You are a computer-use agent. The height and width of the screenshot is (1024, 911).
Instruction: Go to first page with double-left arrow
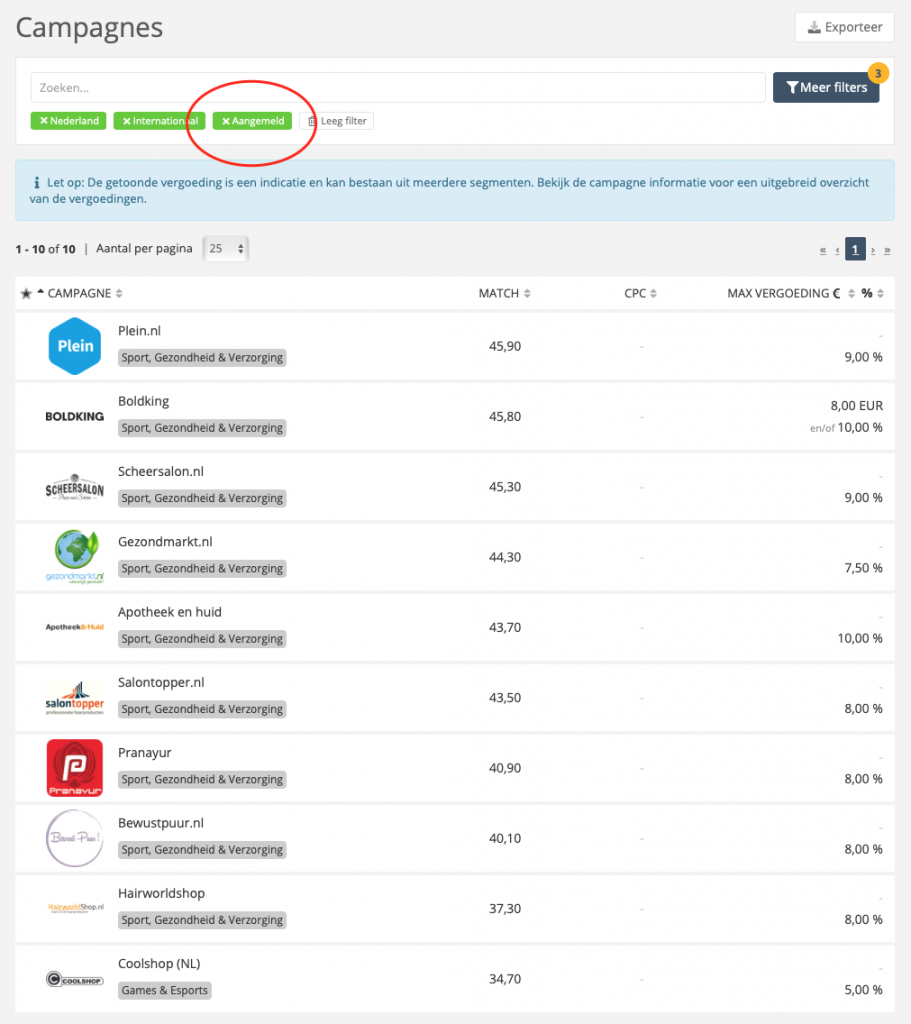click(x=823, y=250)
